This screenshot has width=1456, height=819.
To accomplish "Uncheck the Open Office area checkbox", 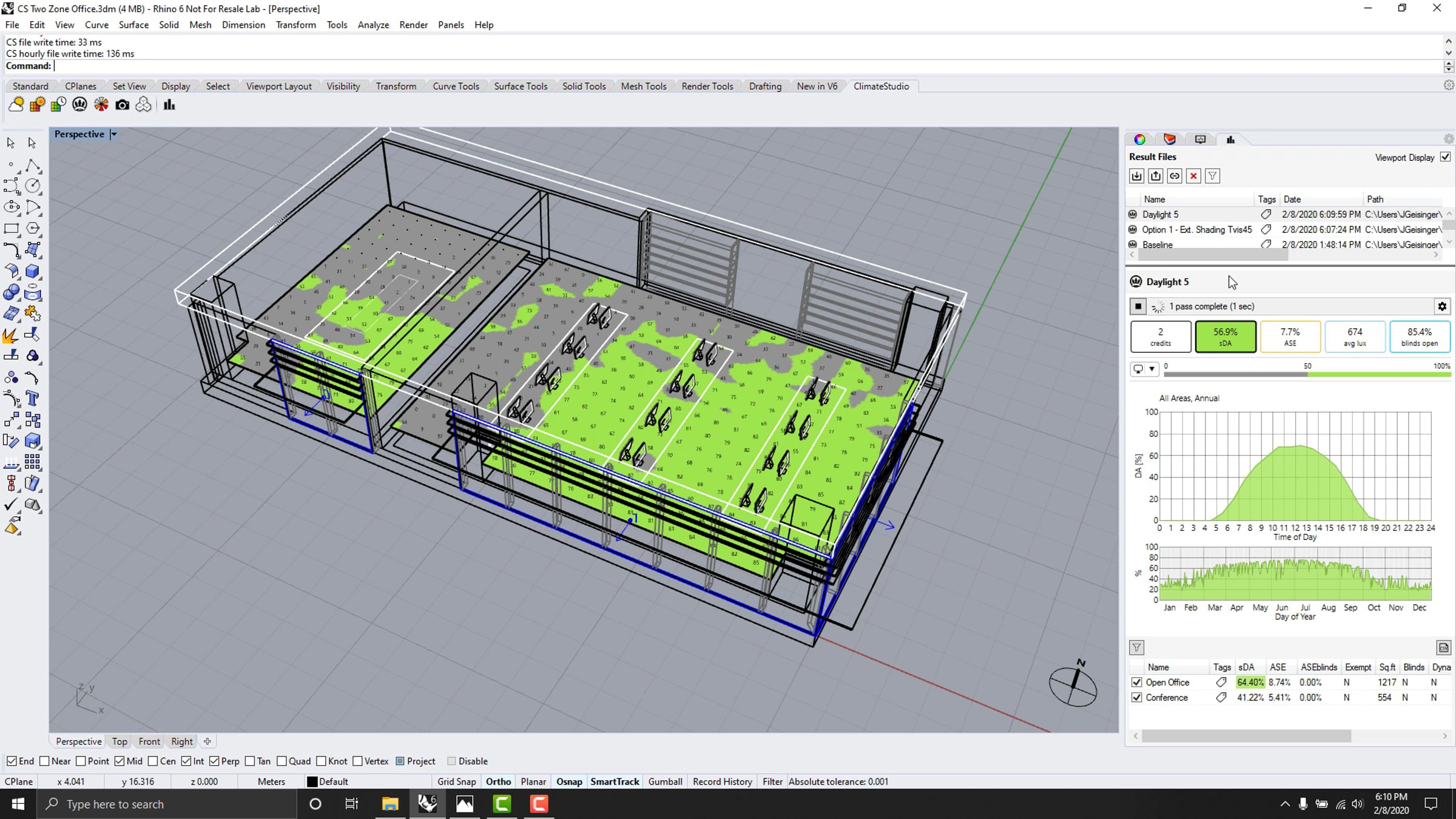I will (x=1137, y=682).
